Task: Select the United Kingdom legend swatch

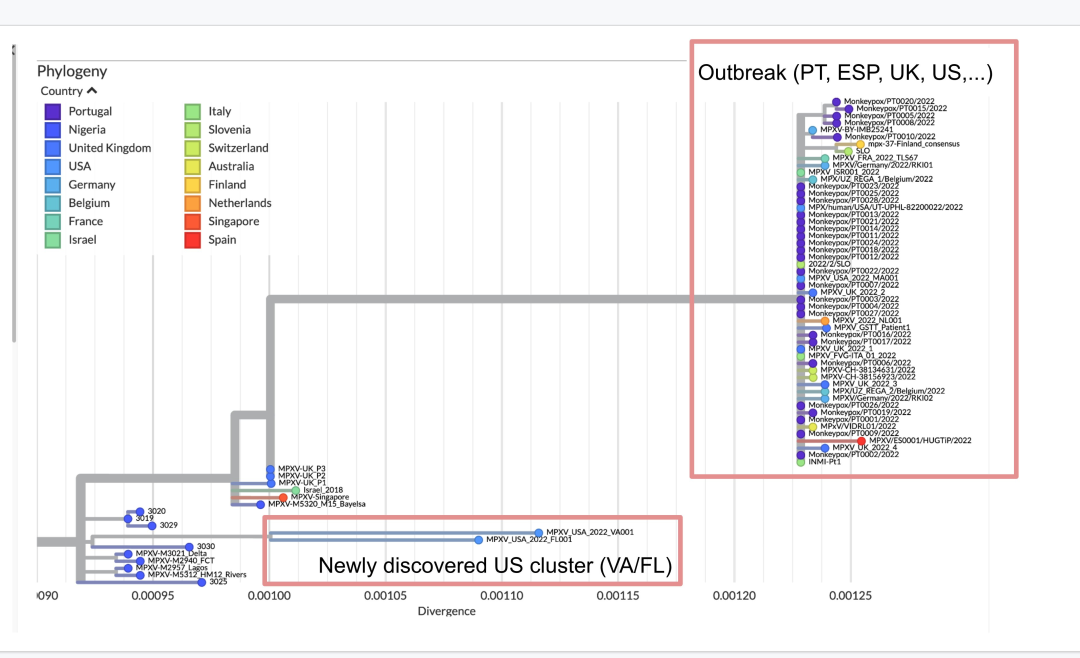Action: (52, 147)
